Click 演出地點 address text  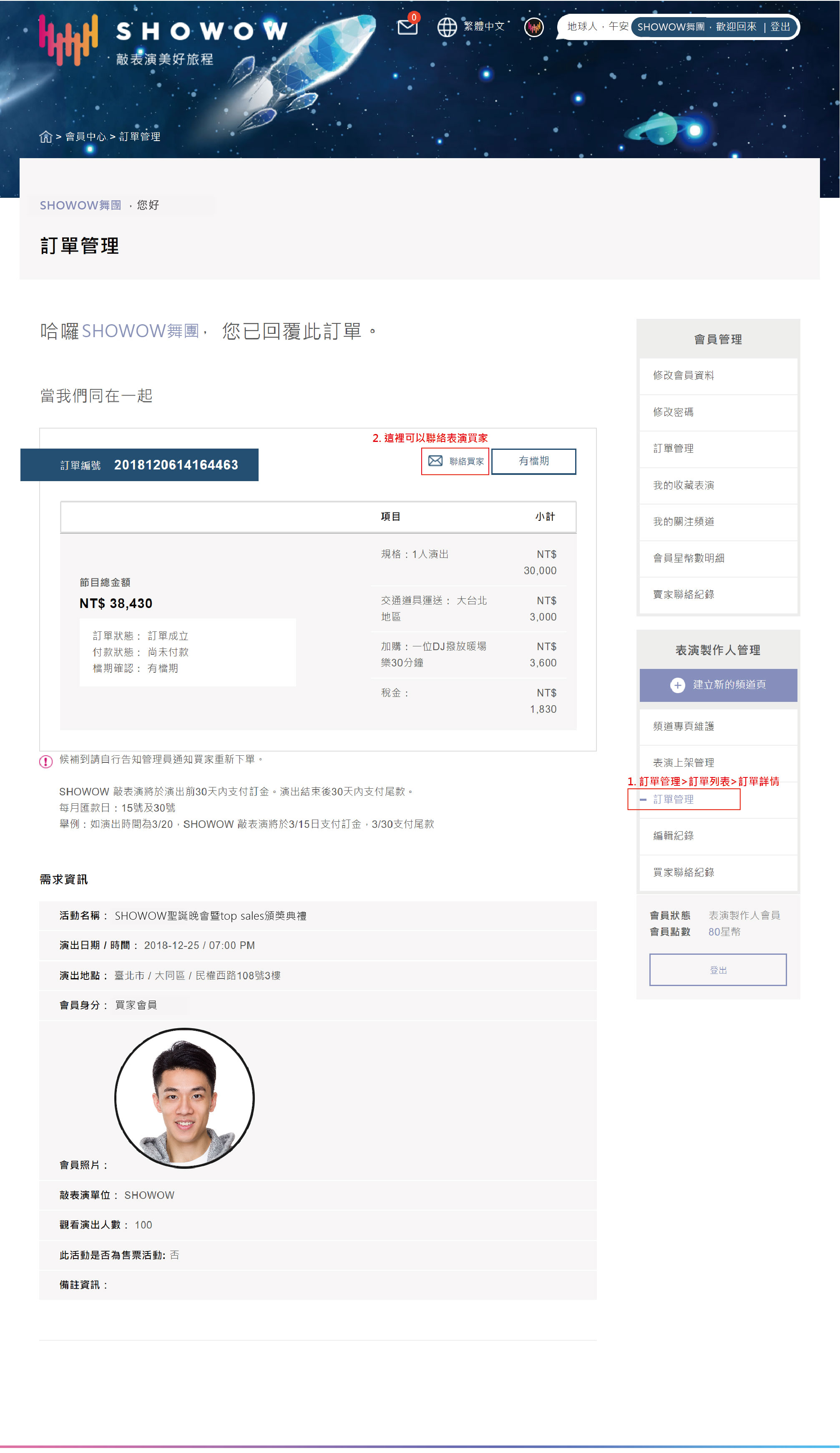click(x=197, y=976)
